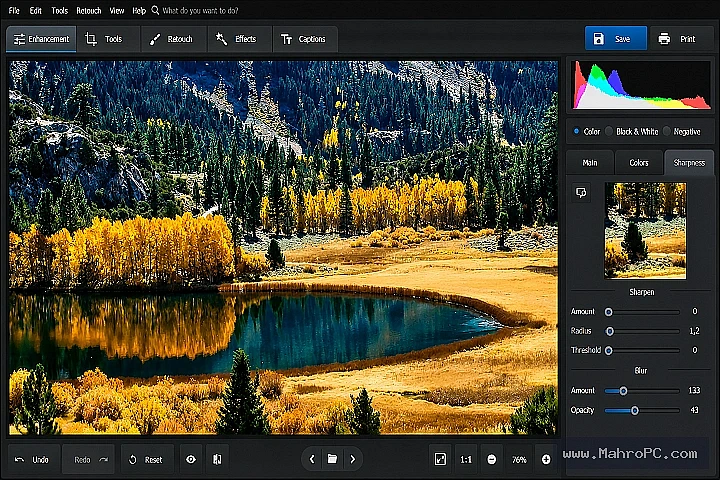Image resolution: width=720 pixels, height=480 pixels.
Task: Select the Negative radio button
Action: pyautogui.click(x=667, y=131)
